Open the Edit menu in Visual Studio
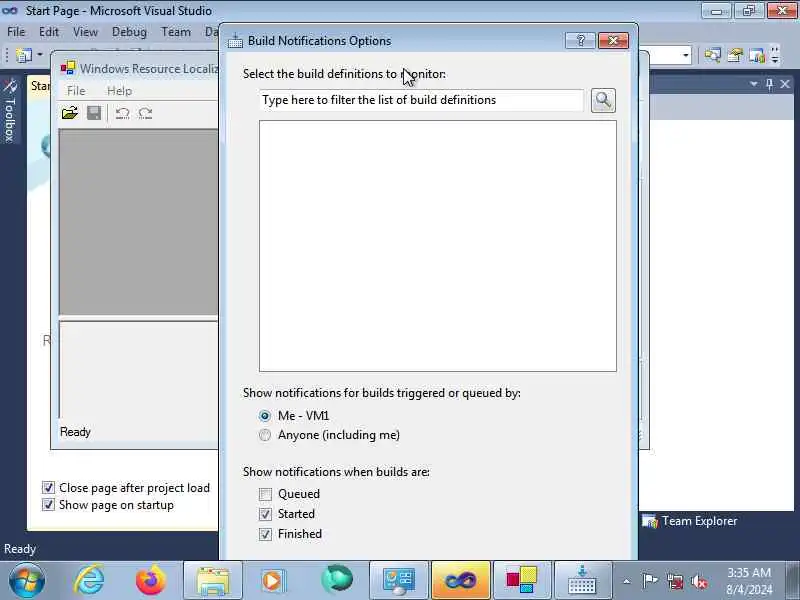The height and width of the screenshot is (600, 800). 48,32
